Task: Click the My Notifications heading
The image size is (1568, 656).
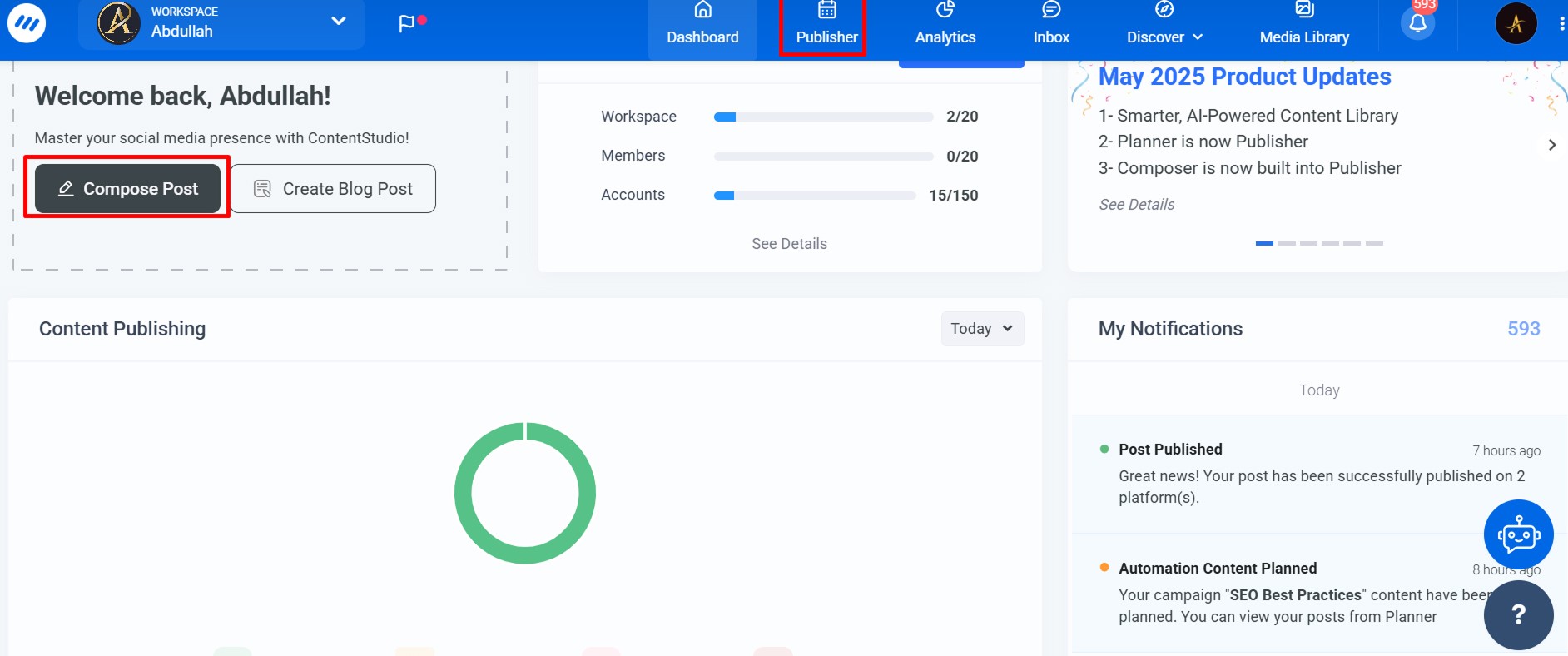Action: coord(1170,329)
